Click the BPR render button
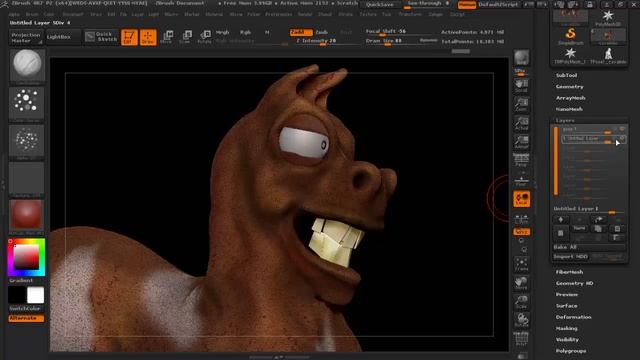The image size is (640, 360). (x=521, y=58)
